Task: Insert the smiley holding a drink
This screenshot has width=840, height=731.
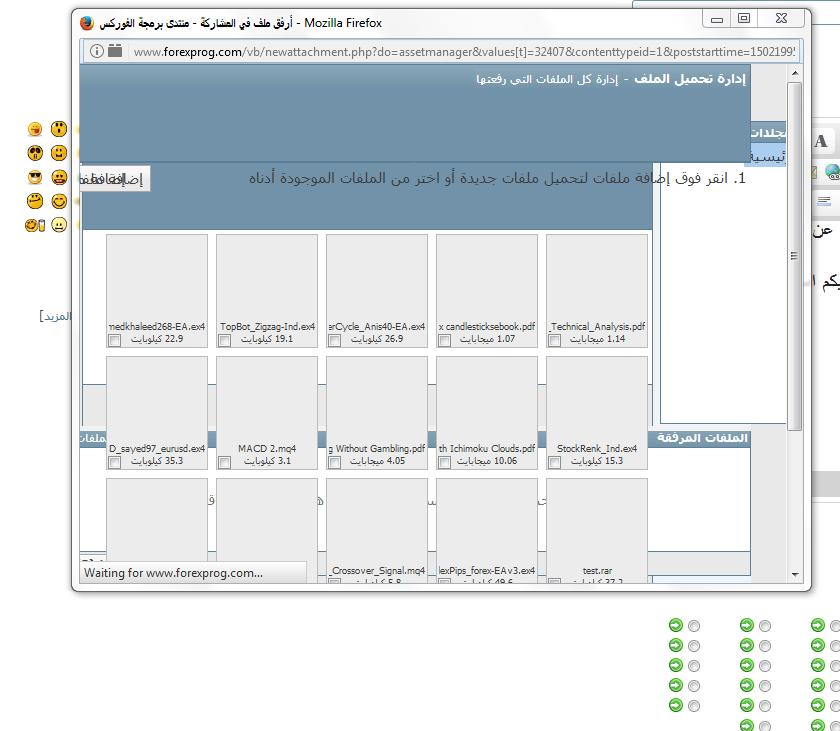Action: point(35,225)
